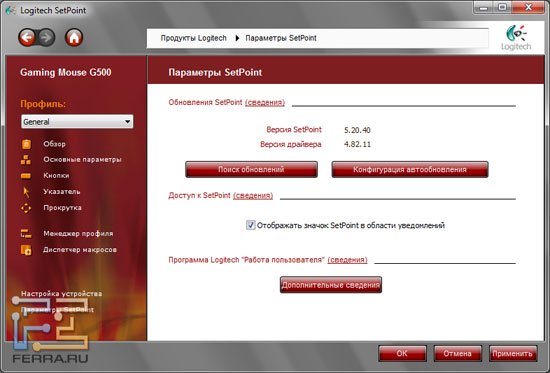Viewport: 550px width, 373px height.
Task: Click the grey Forward arrow button
Action: coord(47,37)
